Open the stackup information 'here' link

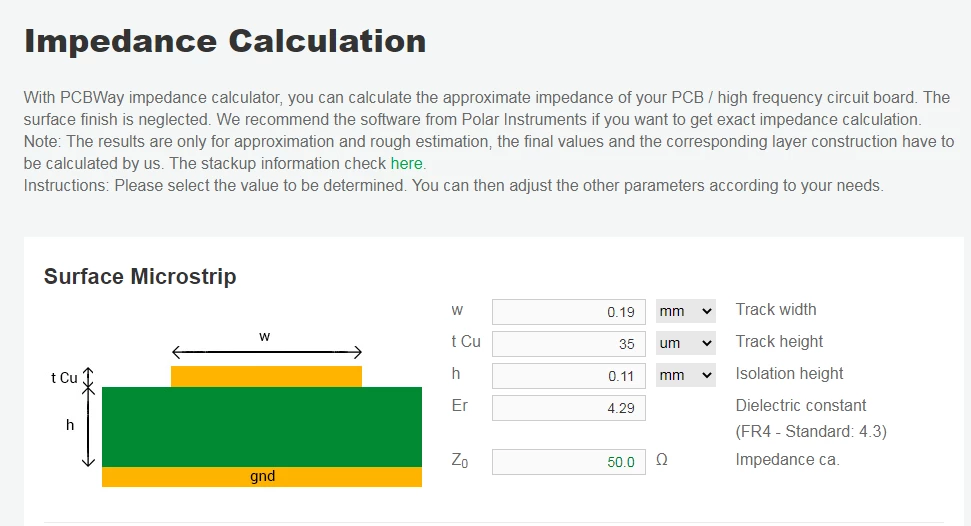click(406, 164)
